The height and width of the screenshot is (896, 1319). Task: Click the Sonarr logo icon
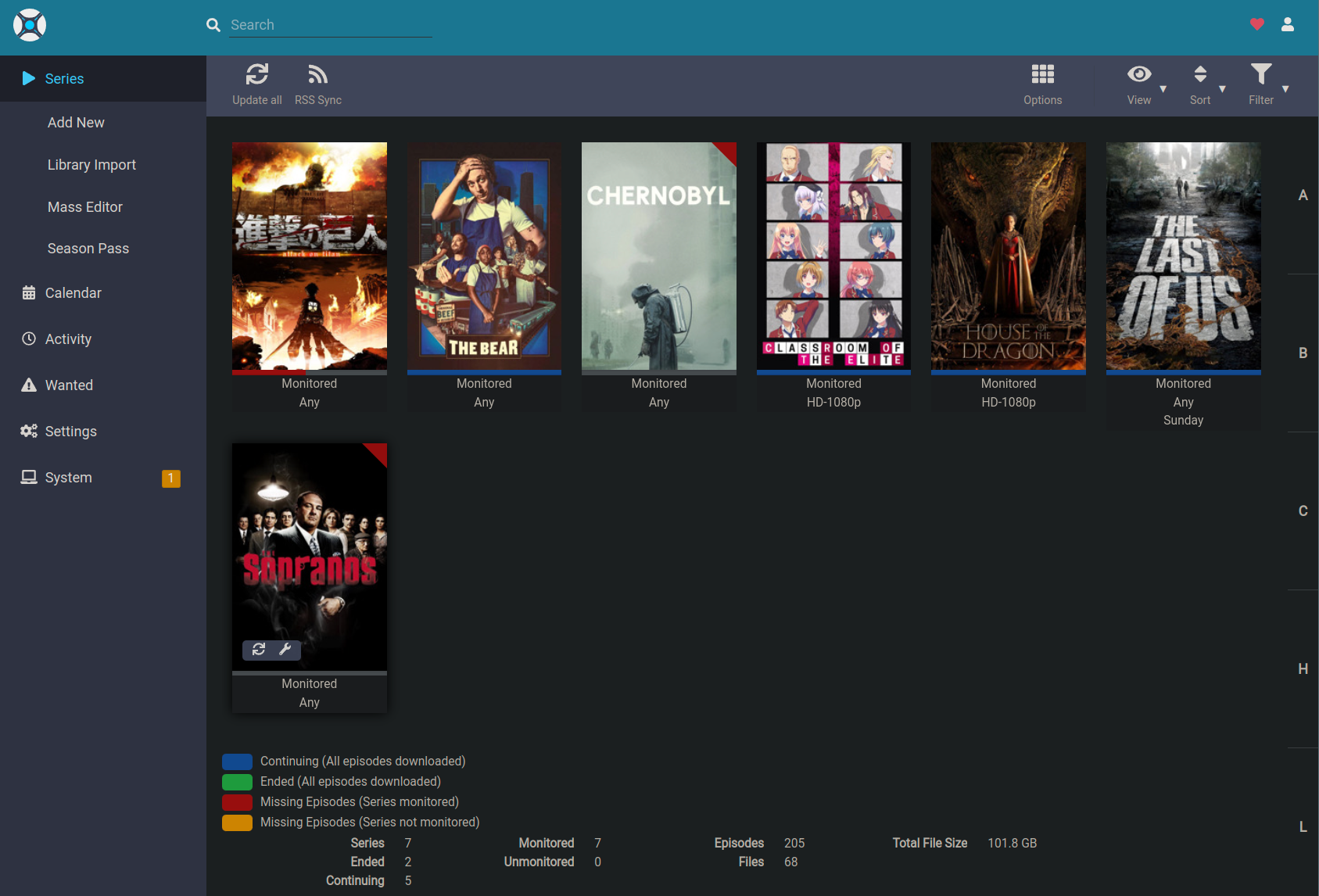[30, 25]
